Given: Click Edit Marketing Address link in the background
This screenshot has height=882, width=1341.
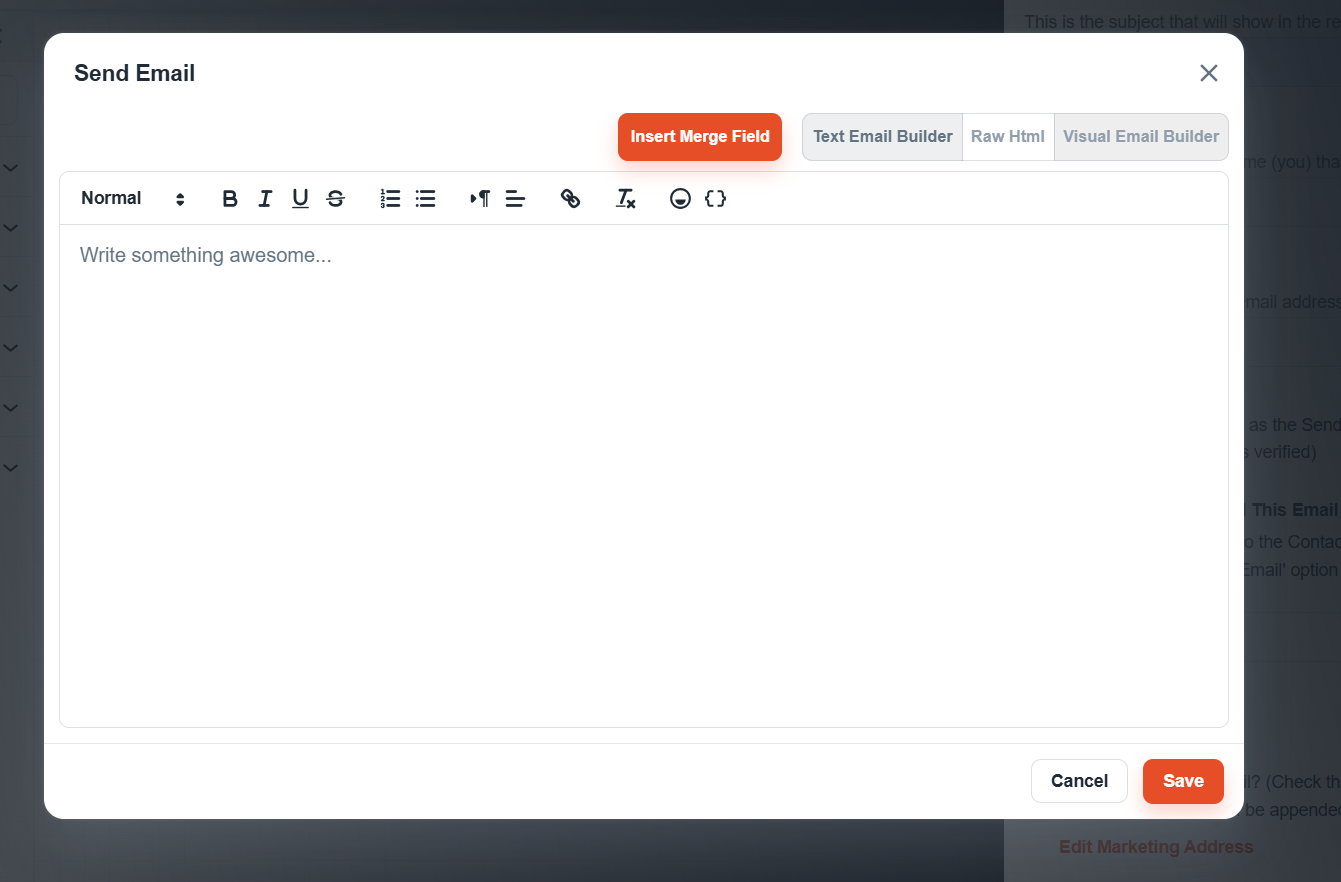Looking at the screenshot, I should click(x=1156, y=847).
